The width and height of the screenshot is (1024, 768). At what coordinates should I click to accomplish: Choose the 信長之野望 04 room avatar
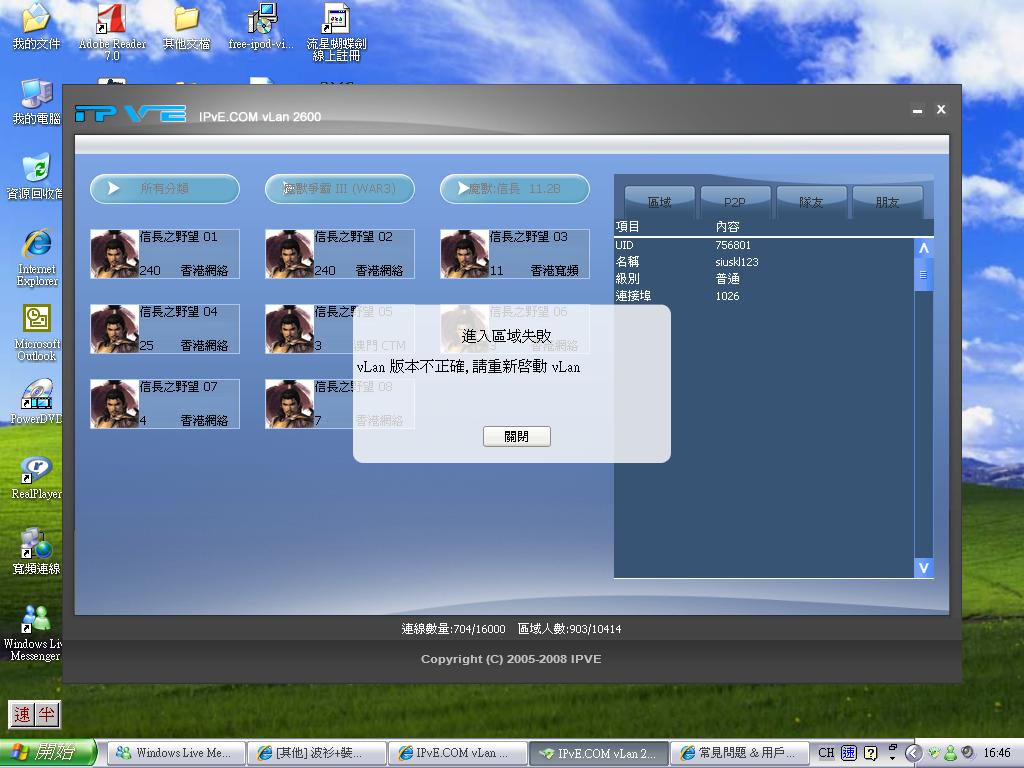114,329
